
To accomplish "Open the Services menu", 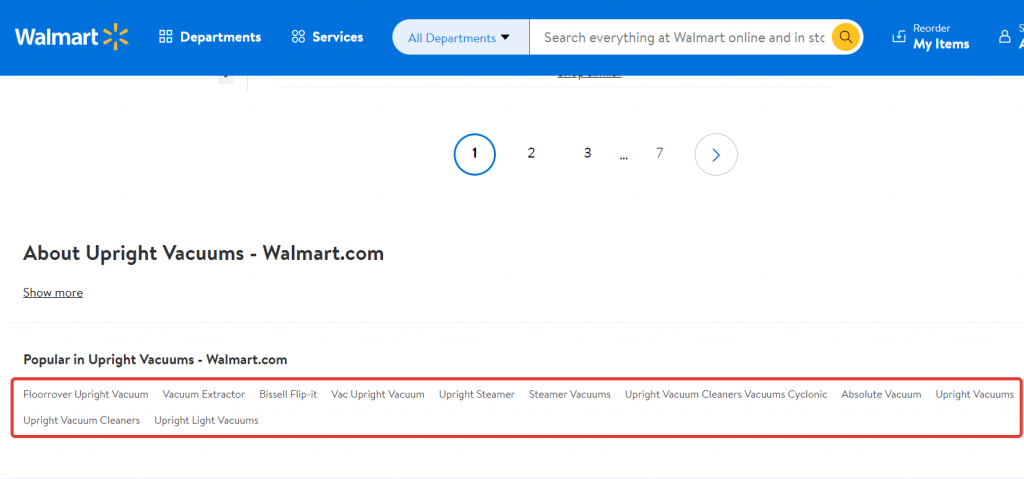I will click(x=327, y=37).
